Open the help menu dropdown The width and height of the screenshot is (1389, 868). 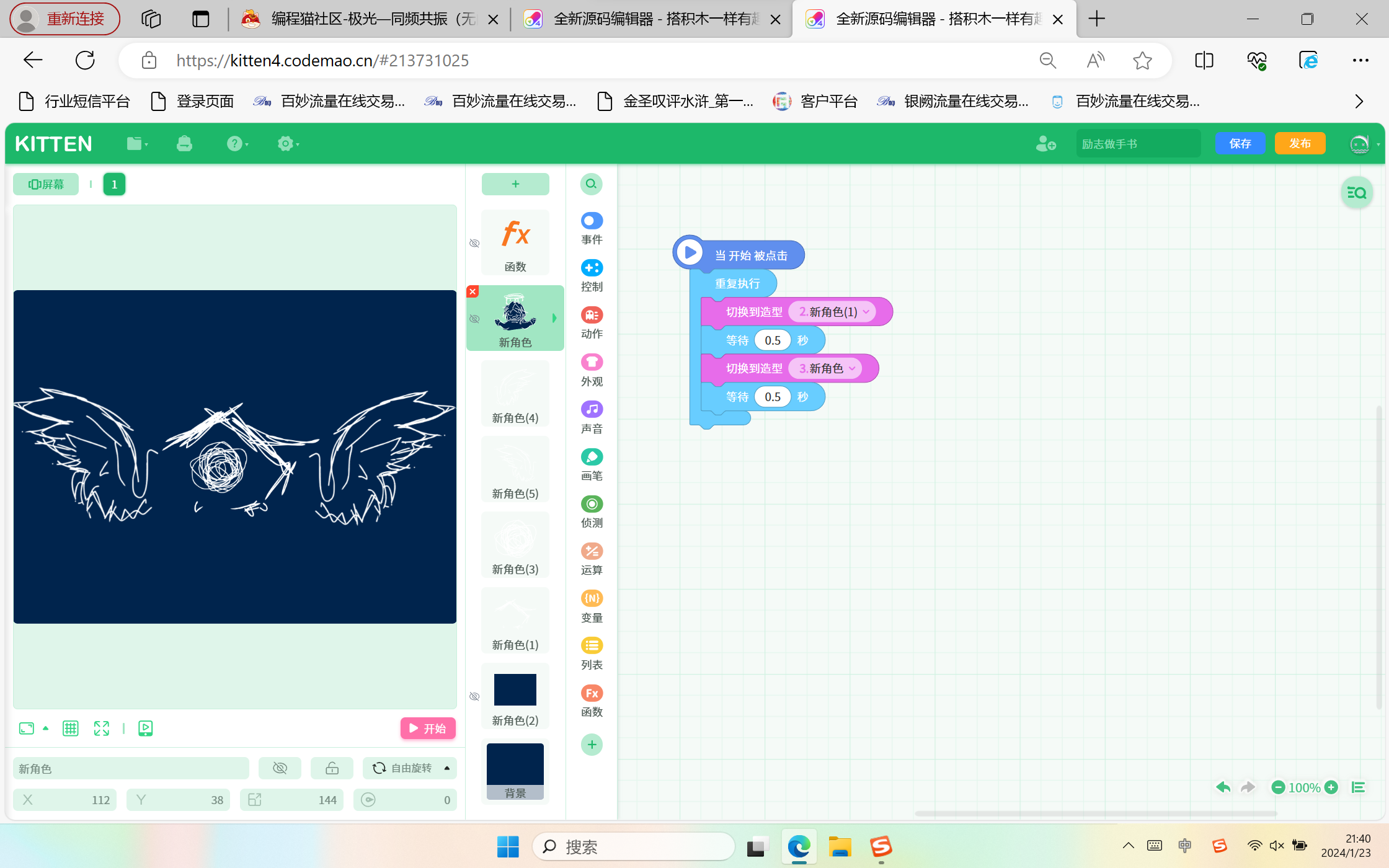click(237, 144)
